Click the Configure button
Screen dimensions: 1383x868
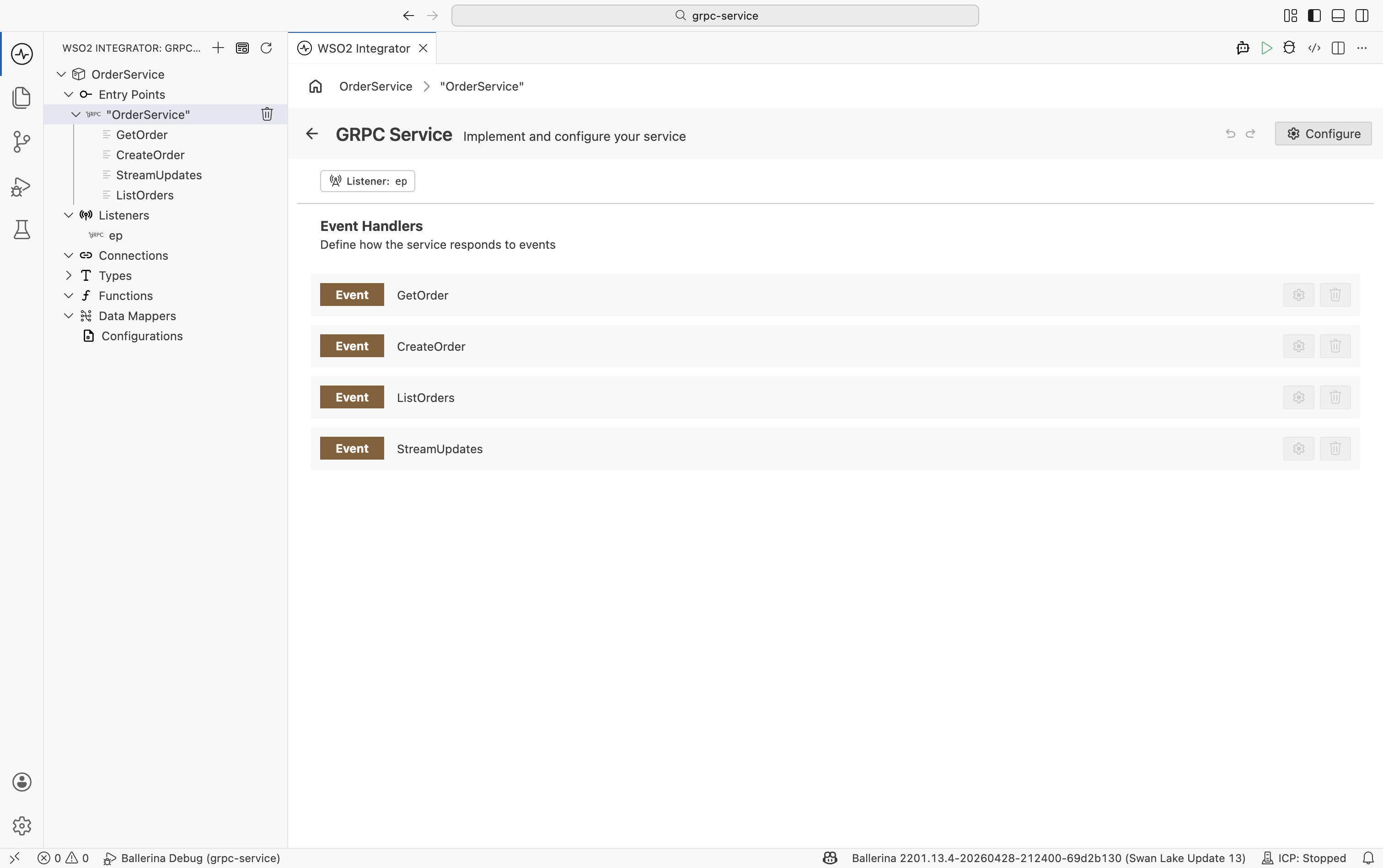pos(1323,134)
